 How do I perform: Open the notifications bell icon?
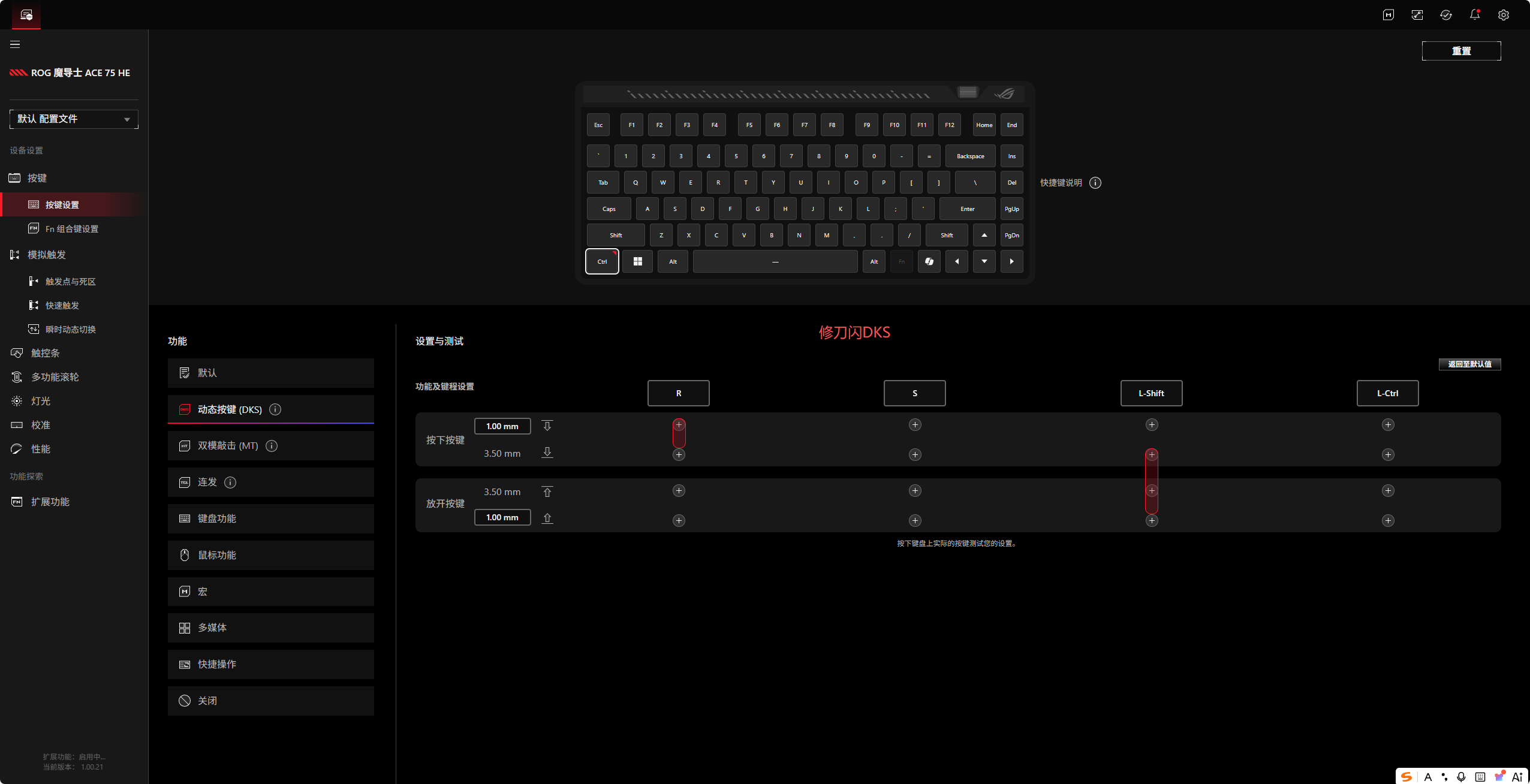1475,15
